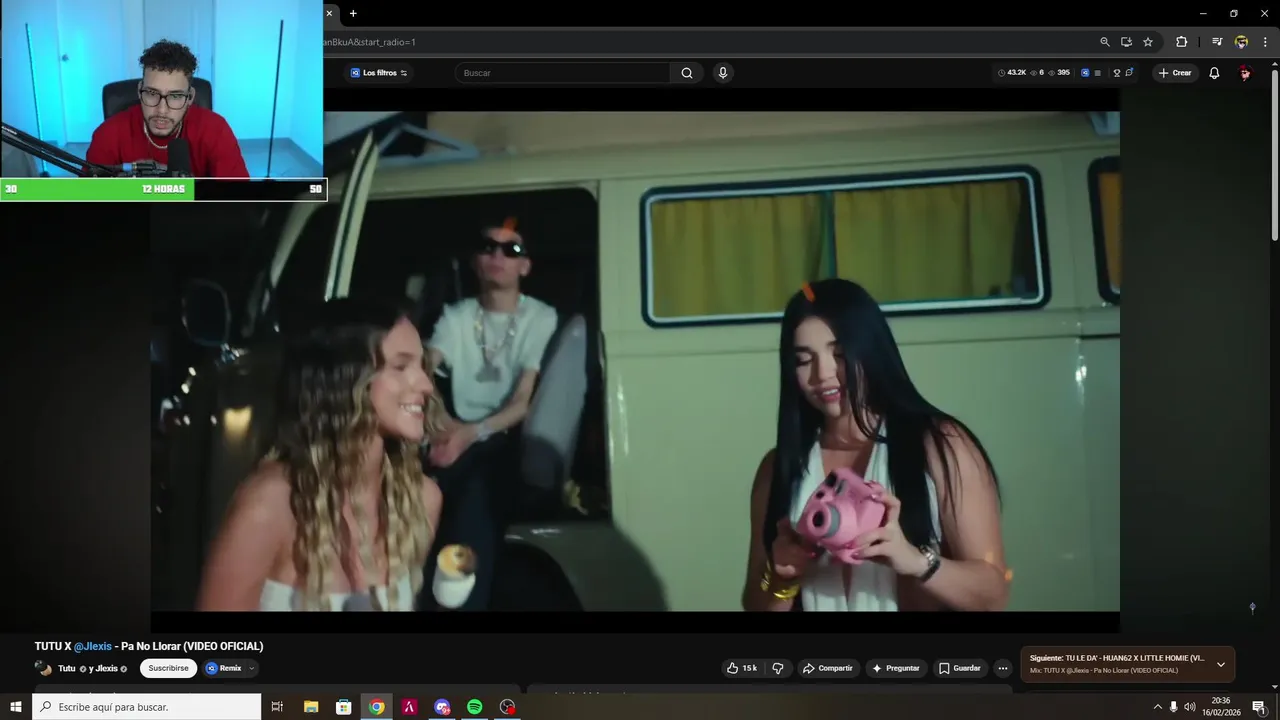This screenshot has height=720, width=1280.
Task: Open Discord from the taskbar
Action: pyautogui.click(x=442, y=707)
